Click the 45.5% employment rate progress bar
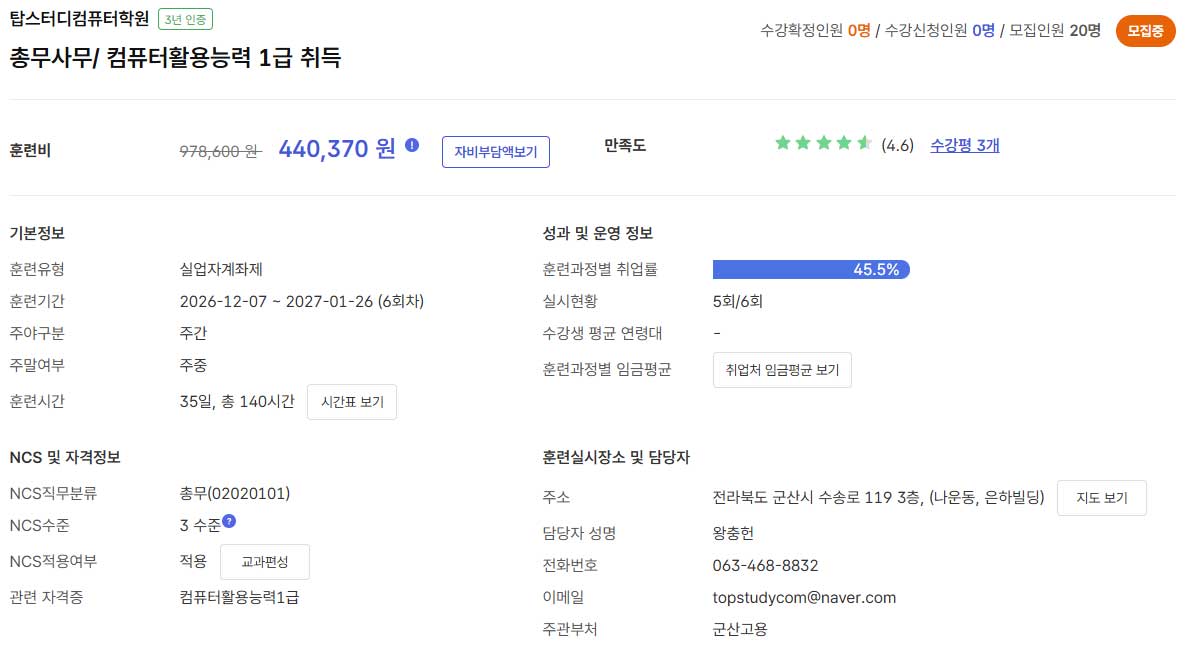Image resolution: width=1185 pixels, height=651 pixels. [x=811, y=270]
